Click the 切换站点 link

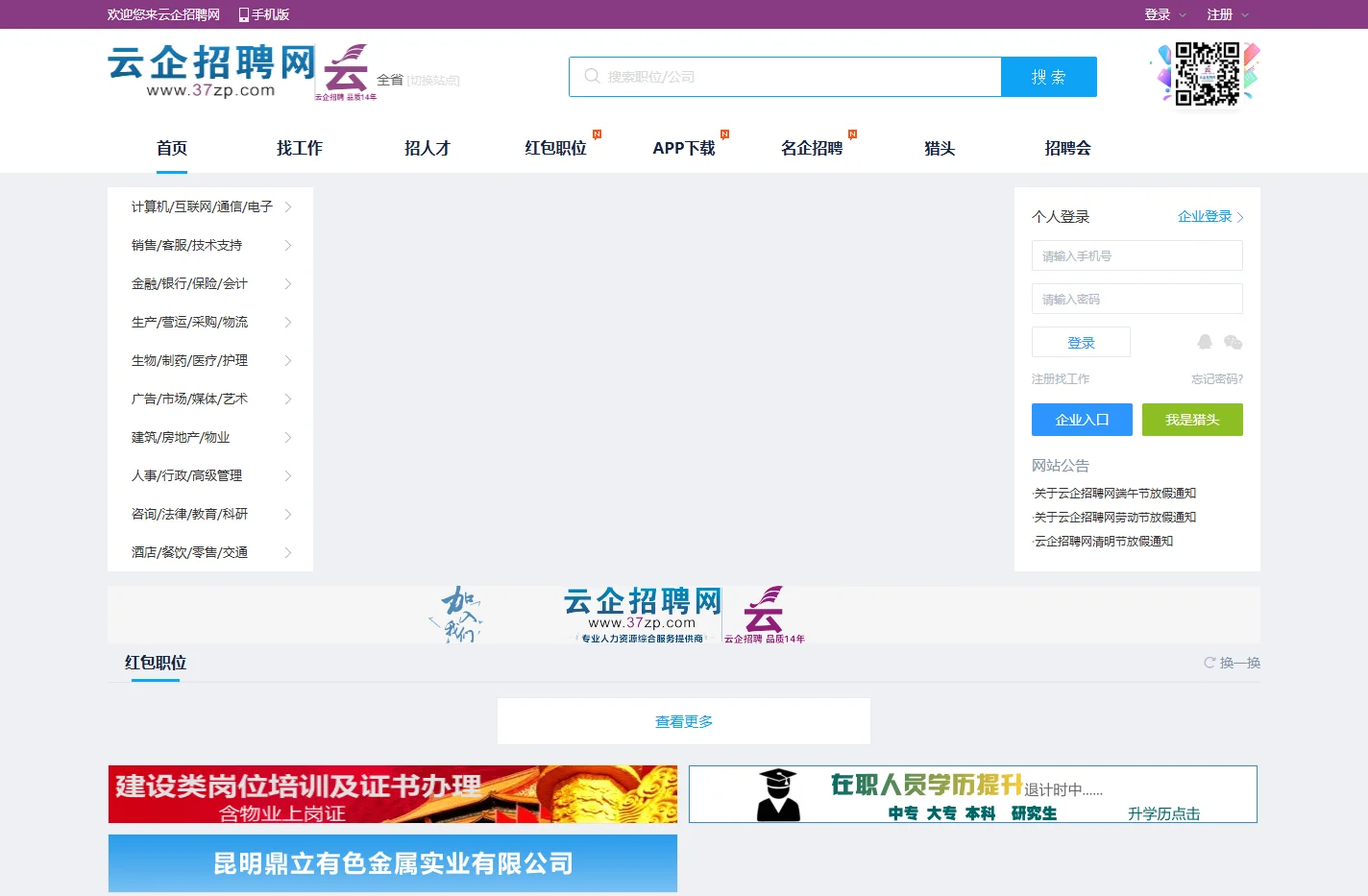coord(434,80)
